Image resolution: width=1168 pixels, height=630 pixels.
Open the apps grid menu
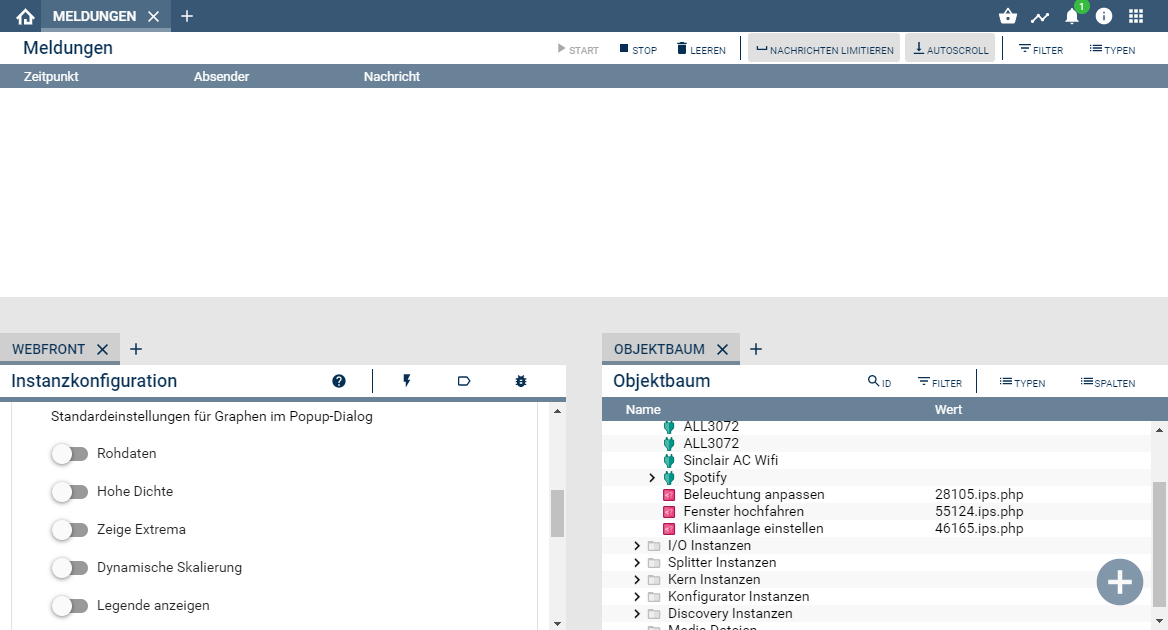click(1136, 16)
